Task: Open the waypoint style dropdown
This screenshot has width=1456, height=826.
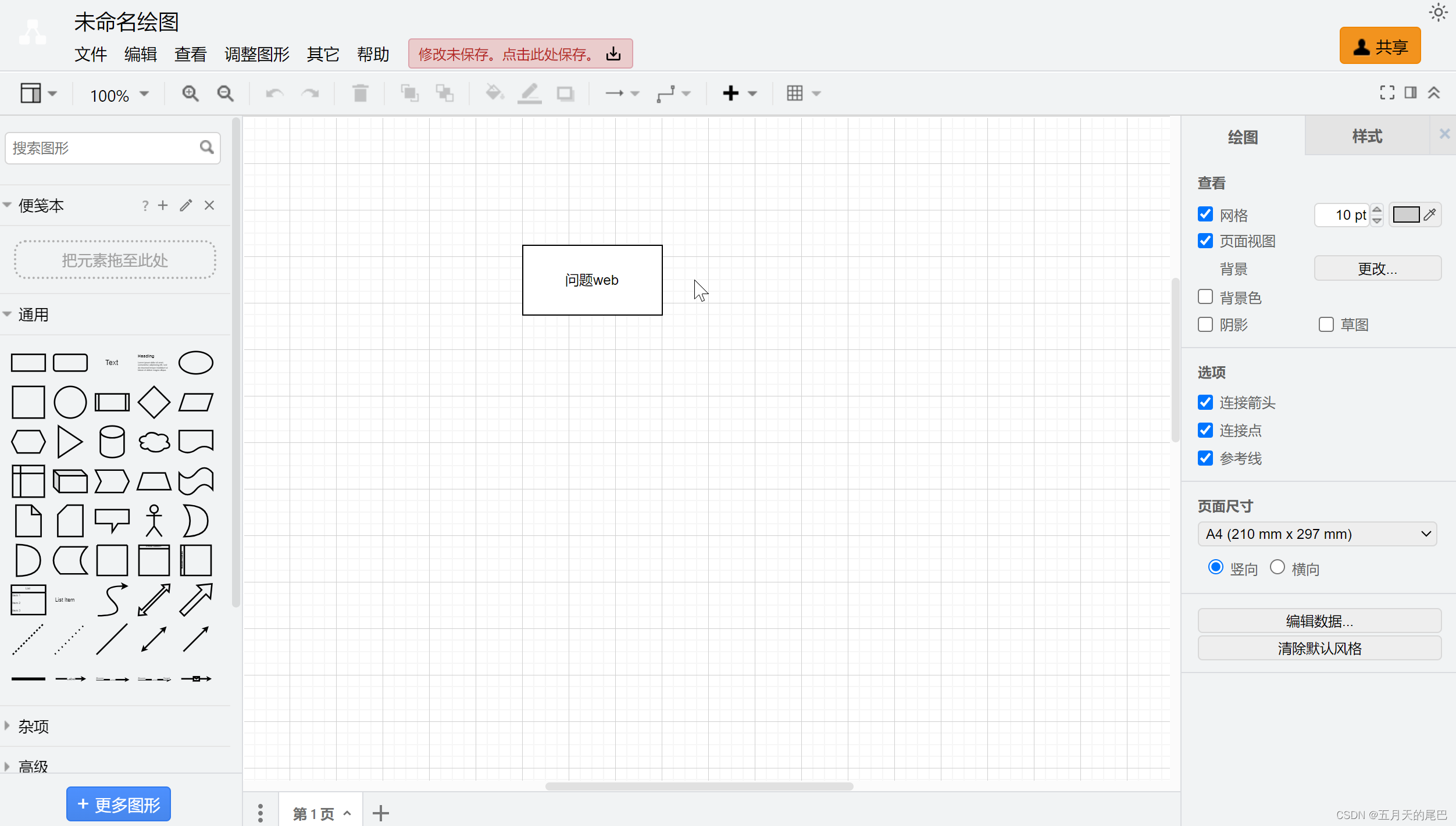Action: pyautogui.click(x=673, y=93)
